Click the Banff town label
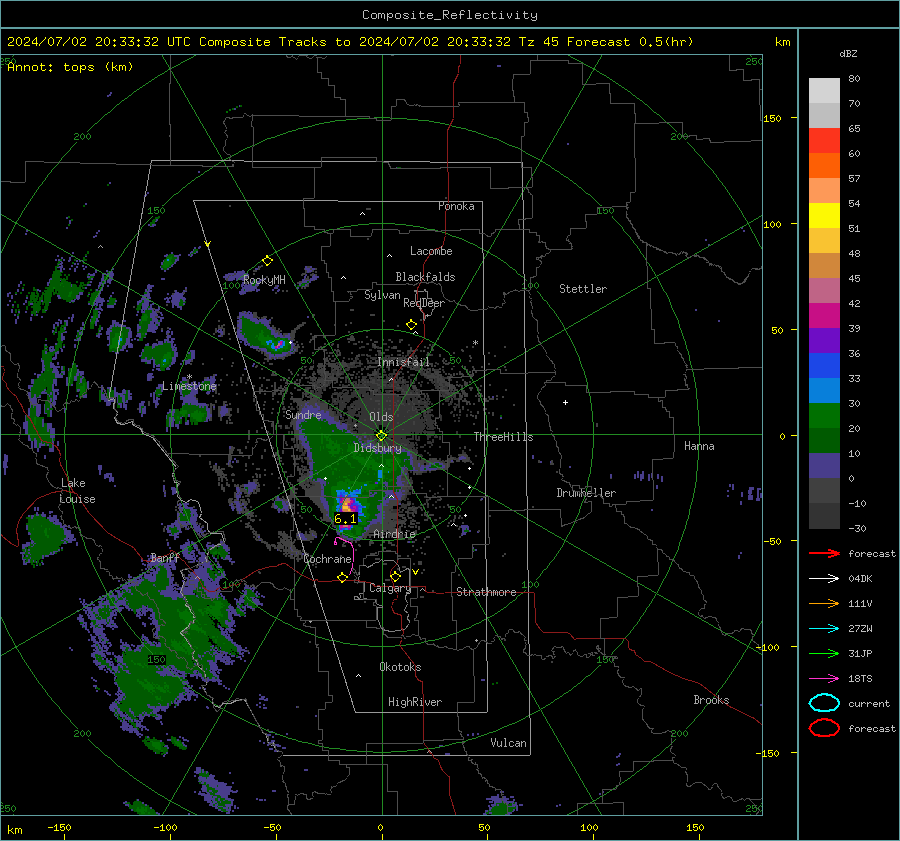The height and width of the screenshot is (841, 900). point(165,557)
